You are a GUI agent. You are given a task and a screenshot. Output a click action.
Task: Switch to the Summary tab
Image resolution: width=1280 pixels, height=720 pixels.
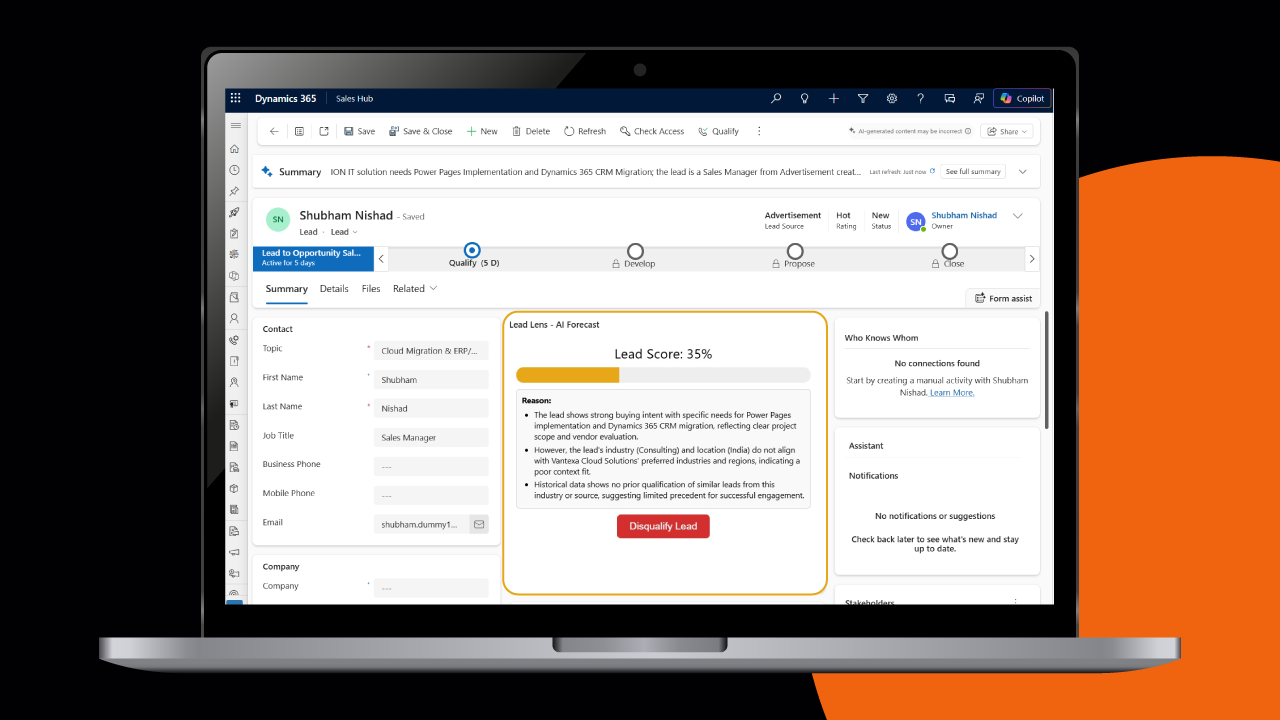click(287, 289)
